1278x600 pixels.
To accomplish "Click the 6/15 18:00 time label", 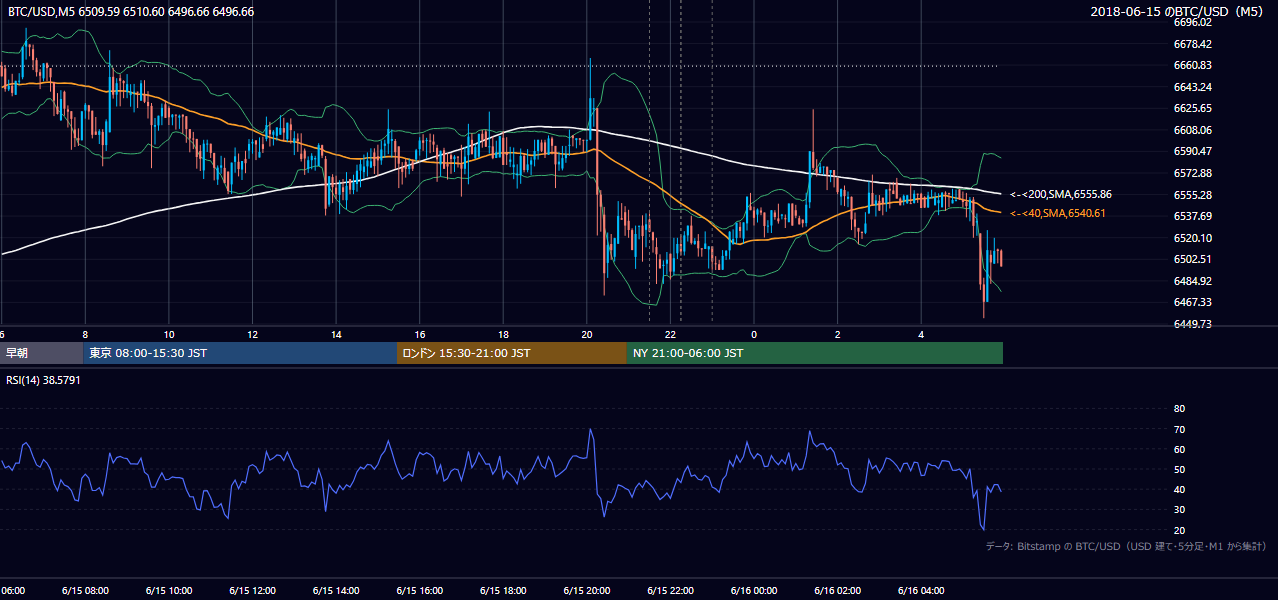I will [x=503, y=591].
